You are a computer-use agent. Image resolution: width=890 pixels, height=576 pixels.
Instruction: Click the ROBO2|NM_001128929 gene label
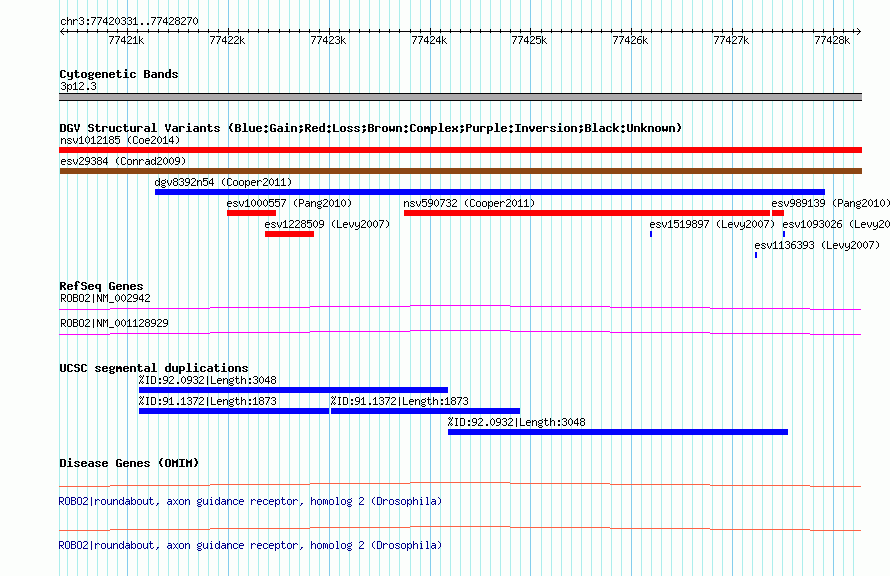point(114,323)
